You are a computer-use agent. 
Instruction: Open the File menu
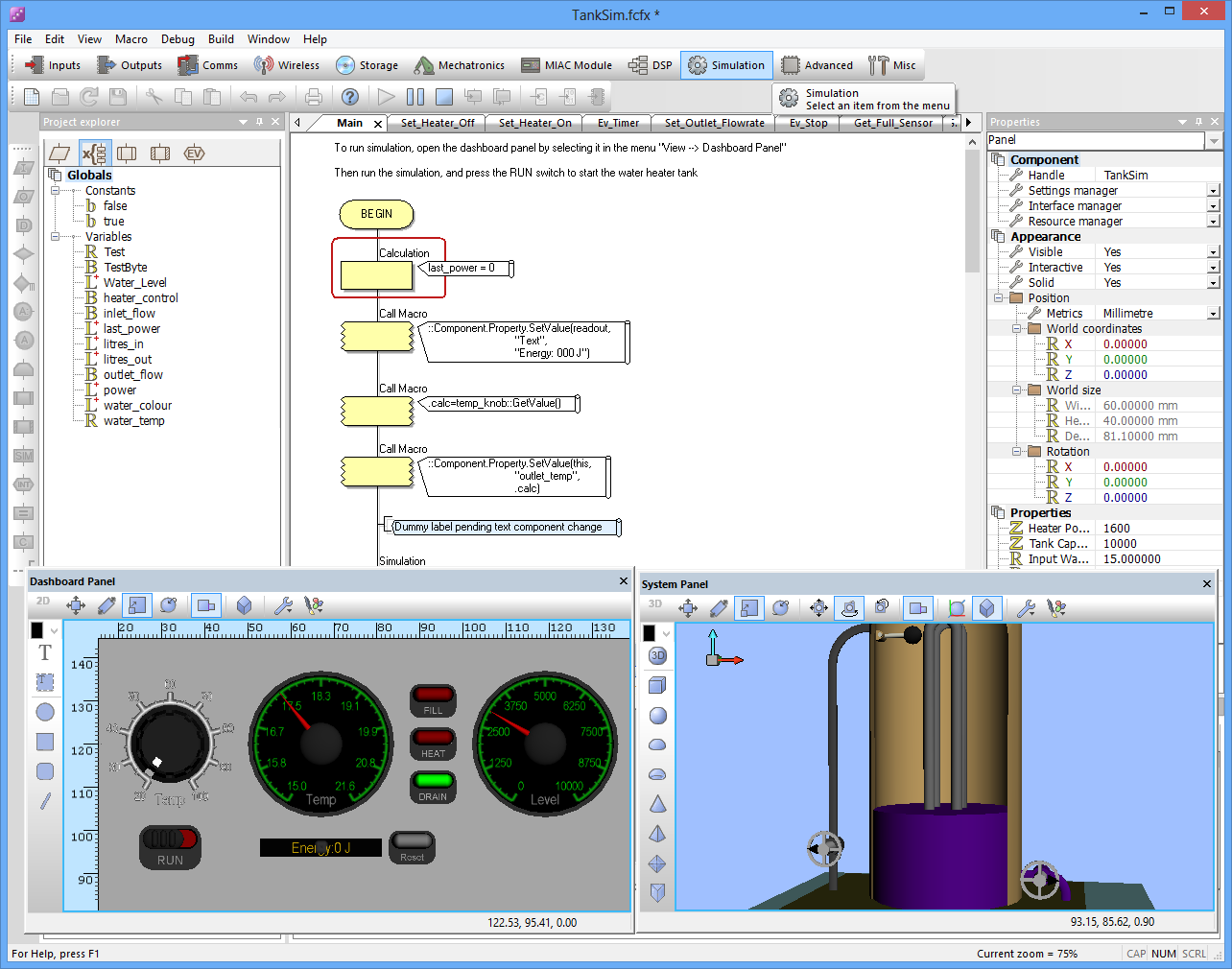(x=23, y=39)
